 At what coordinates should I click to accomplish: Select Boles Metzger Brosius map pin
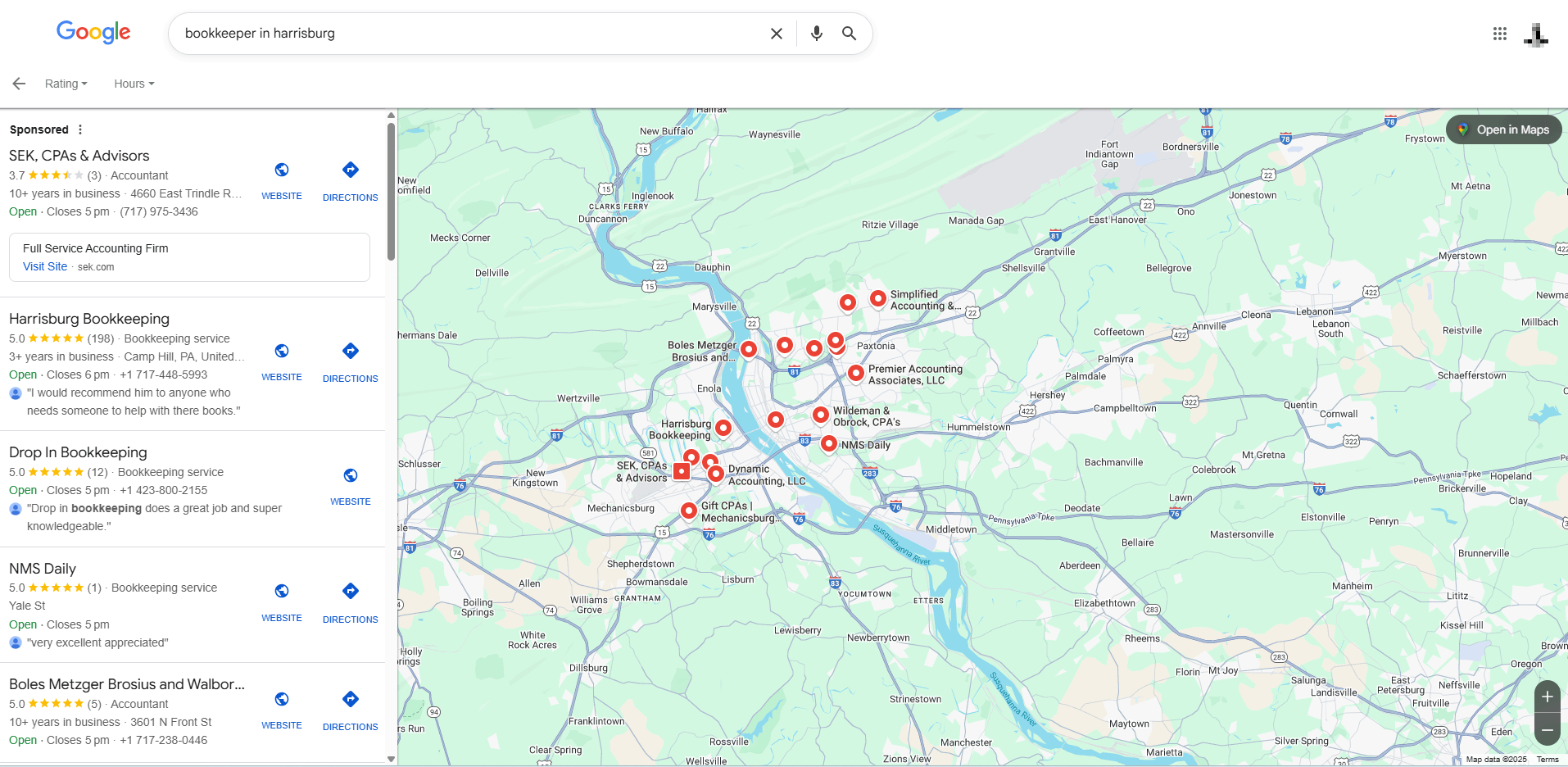(x=748, y=348)
